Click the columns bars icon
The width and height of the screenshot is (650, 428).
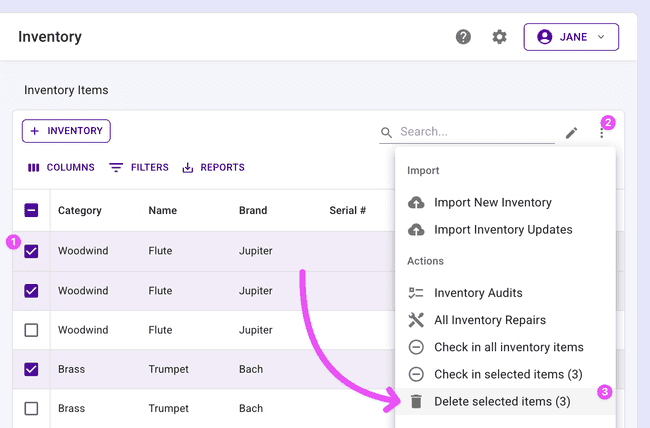click(x=33, y=168)
